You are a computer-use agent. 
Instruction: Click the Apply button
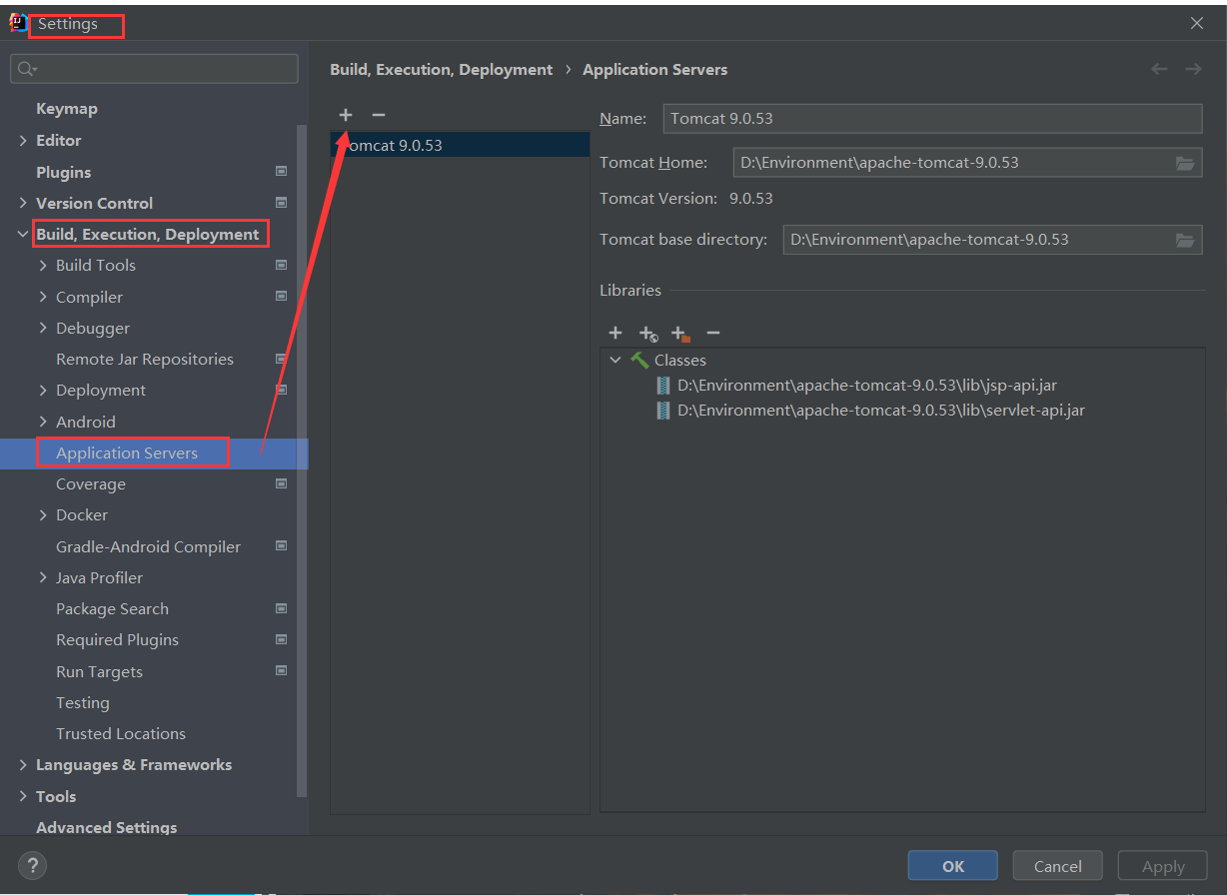(x=1163, y=866)
